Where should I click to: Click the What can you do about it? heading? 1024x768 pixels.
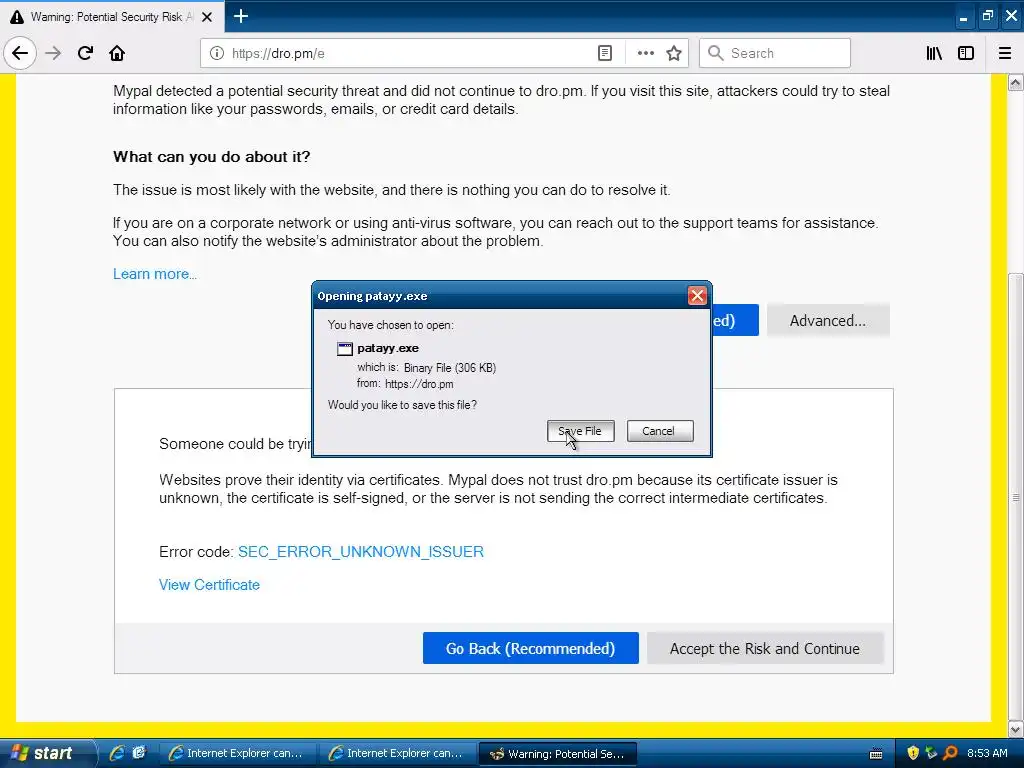[x=212, y=157]
